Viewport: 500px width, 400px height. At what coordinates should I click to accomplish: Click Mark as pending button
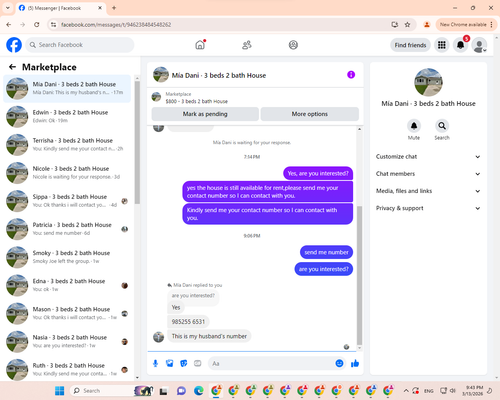205,114
